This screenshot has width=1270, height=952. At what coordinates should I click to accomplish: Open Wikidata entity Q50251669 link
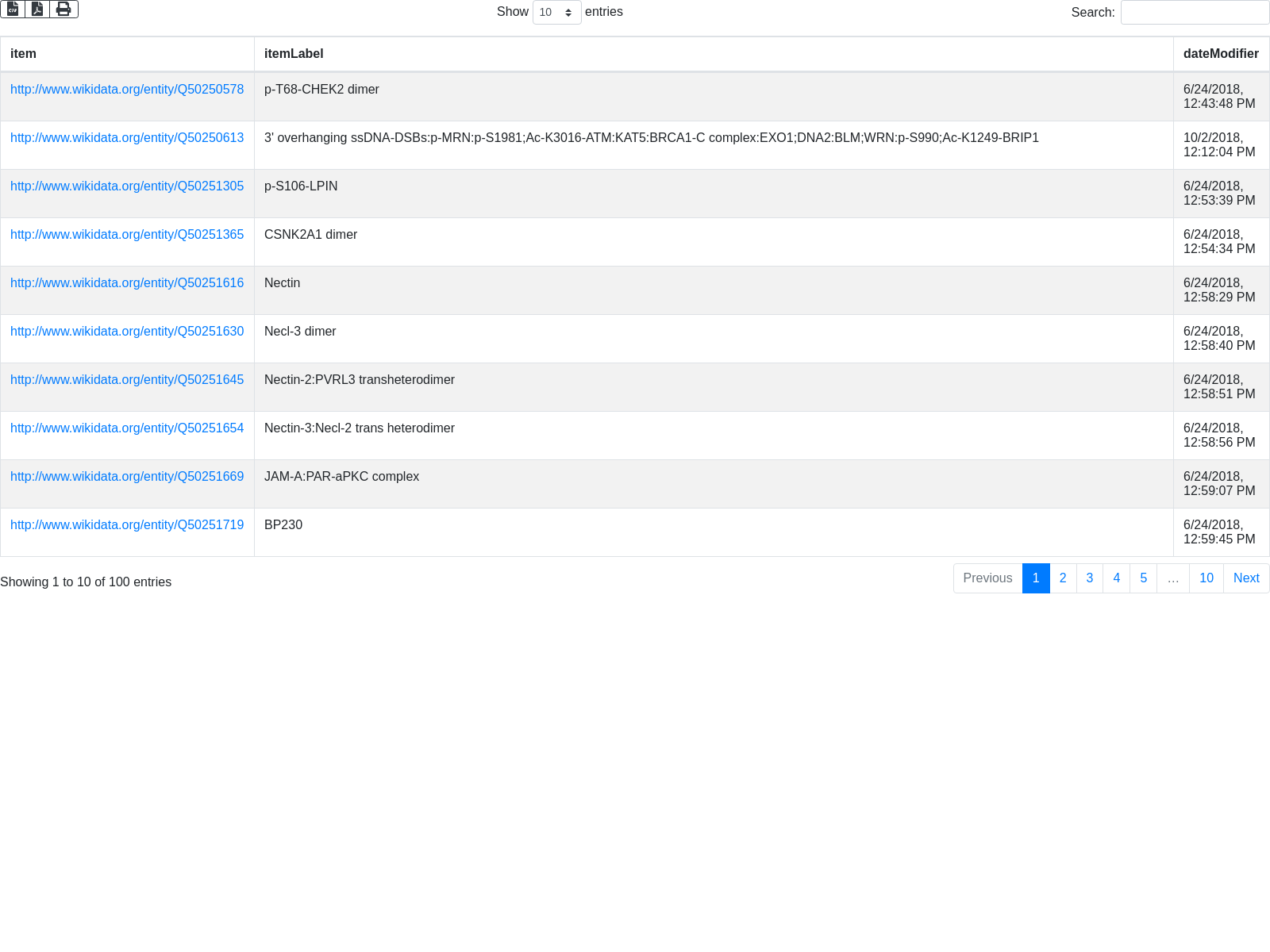tap(127, 477)
